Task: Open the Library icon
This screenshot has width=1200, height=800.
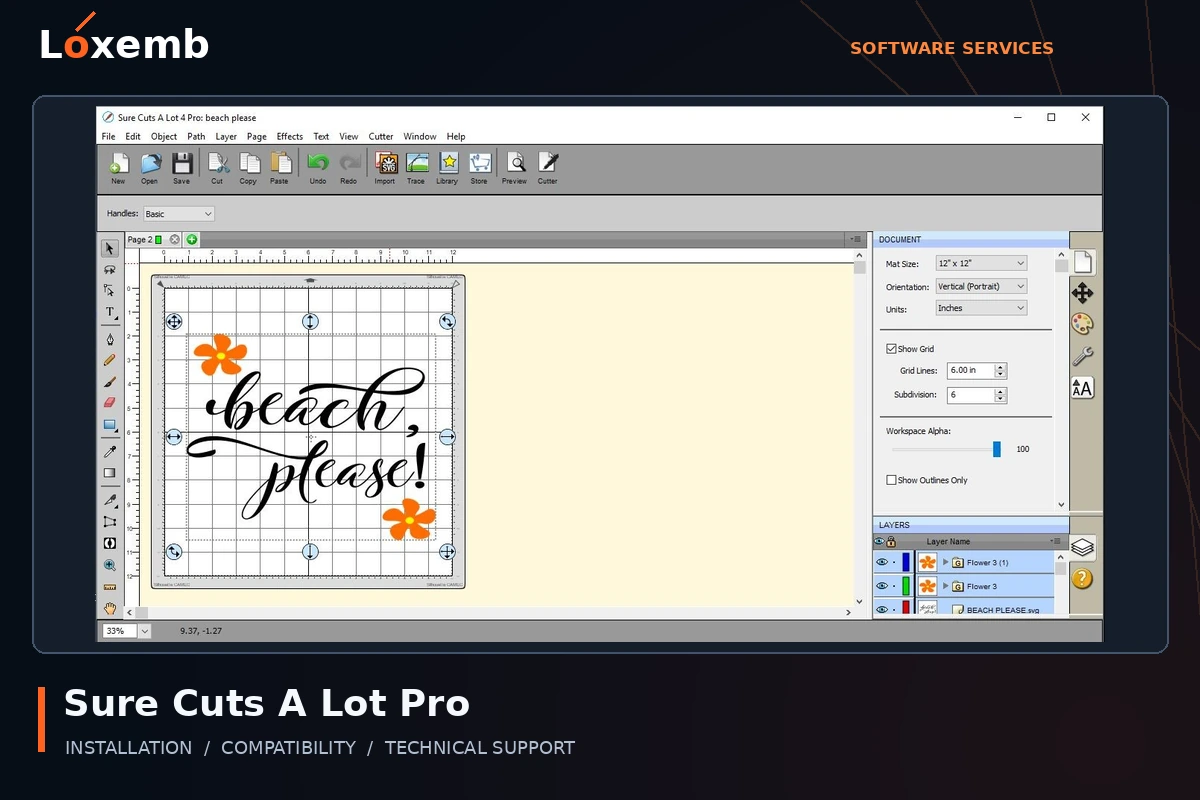Action: [447, 163]
